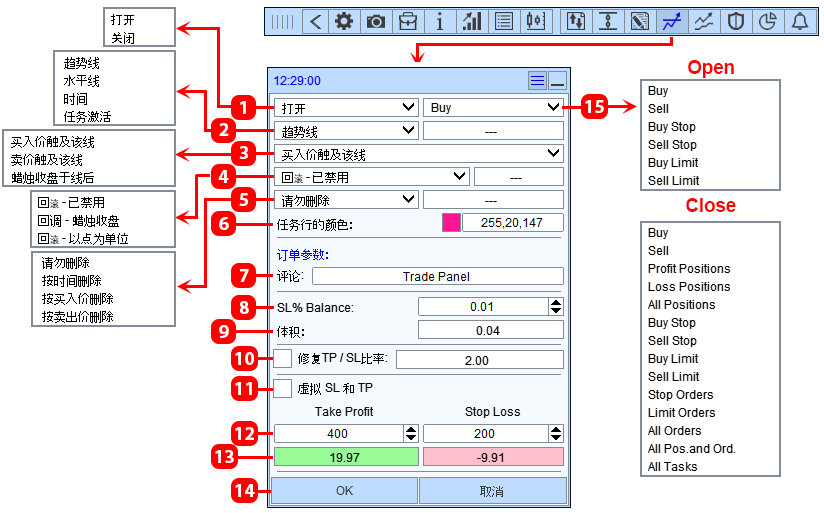Open the 打开 action dropdown
824x513 pixels.
pos(346,108)
